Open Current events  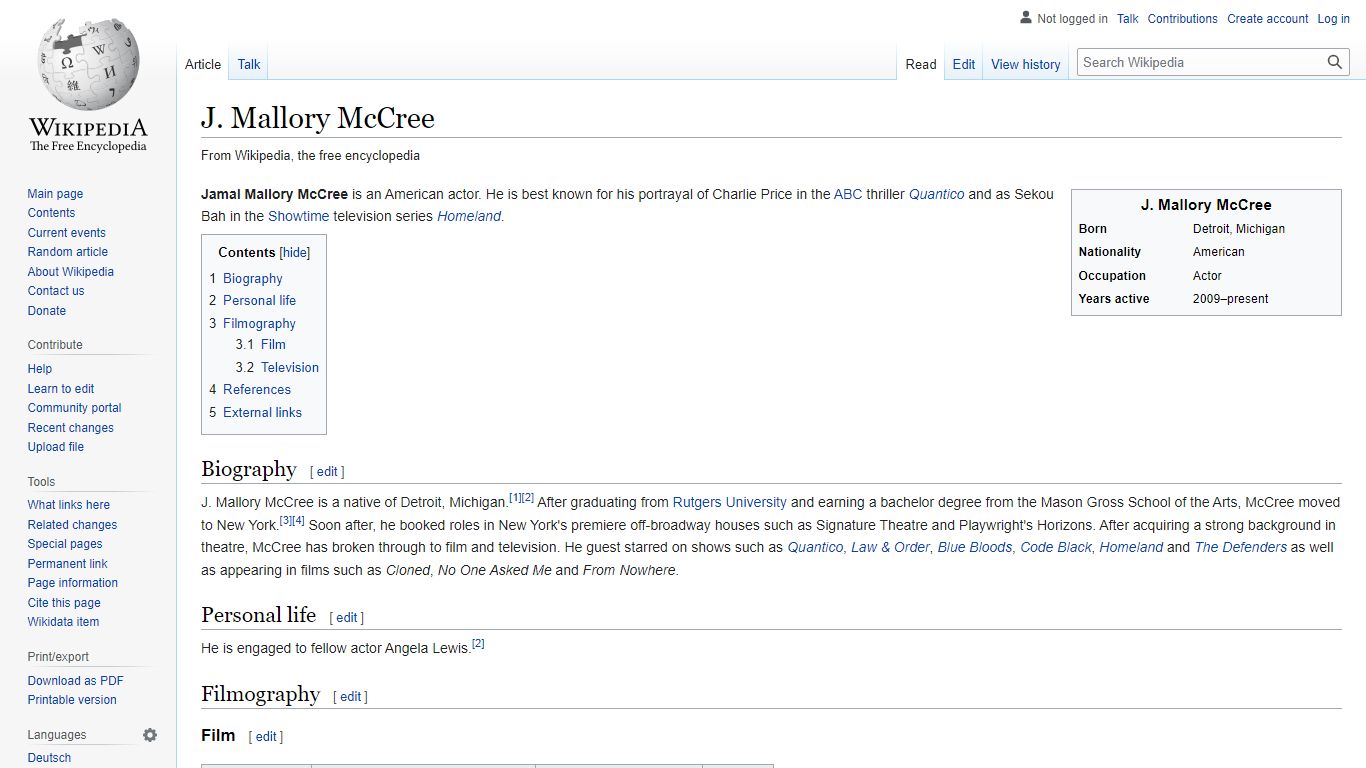[x=66, y=233]
